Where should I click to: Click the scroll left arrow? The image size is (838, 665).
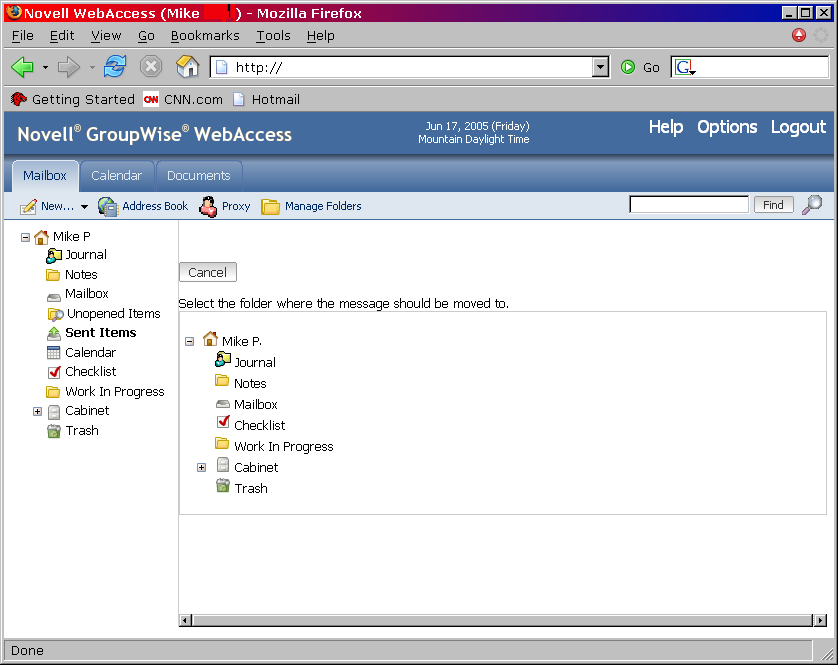(185, 620)
